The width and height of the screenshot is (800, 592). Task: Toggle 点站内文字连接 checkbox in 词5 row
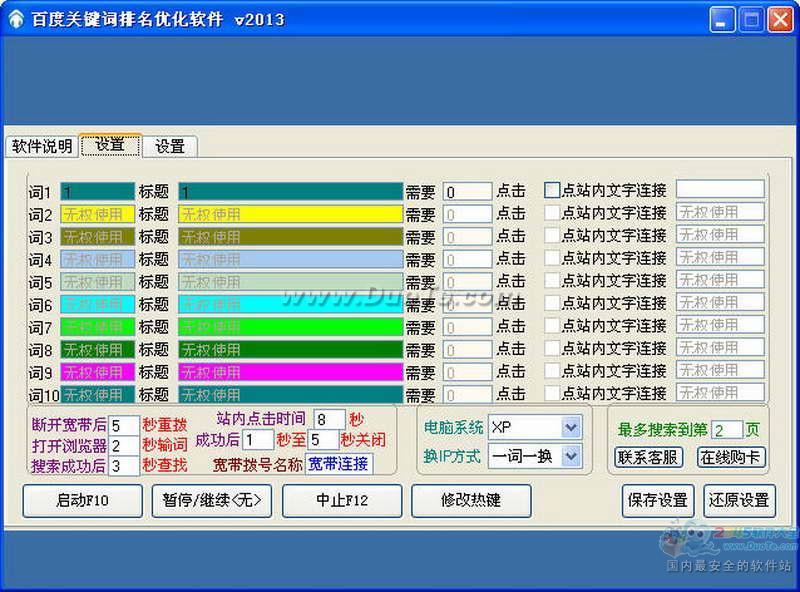552,280
